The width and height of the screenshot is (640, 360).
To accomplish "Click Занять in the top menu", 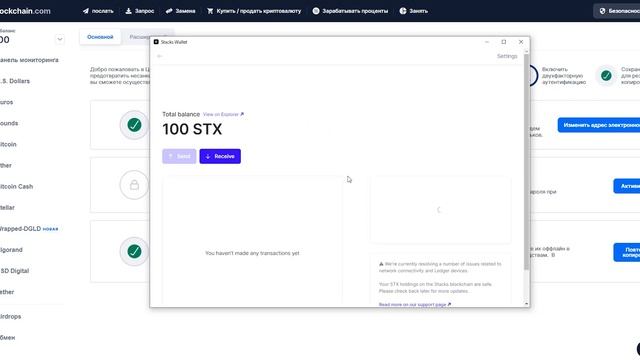I will coord(418,11).
